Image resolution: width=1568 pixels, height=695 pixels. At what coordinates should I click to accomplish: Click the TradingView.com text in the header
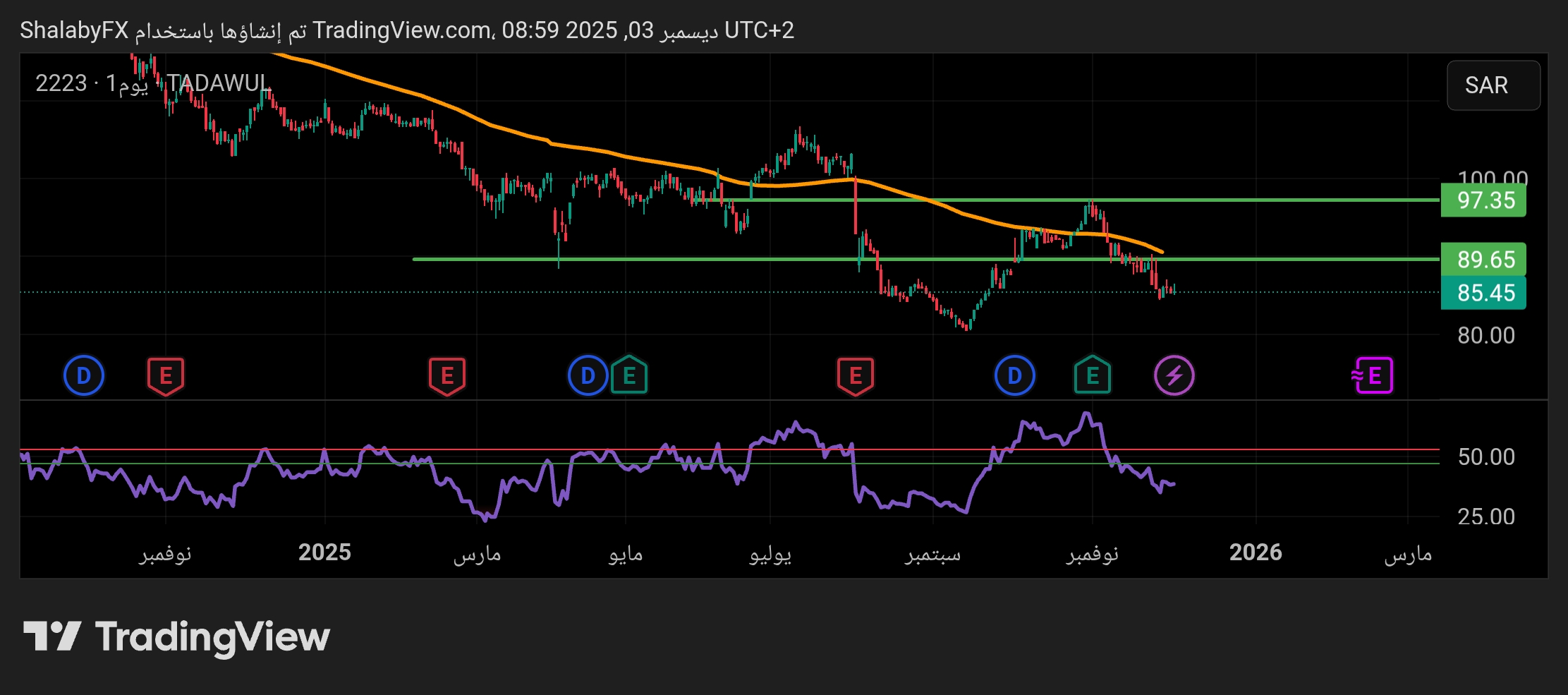402,30
